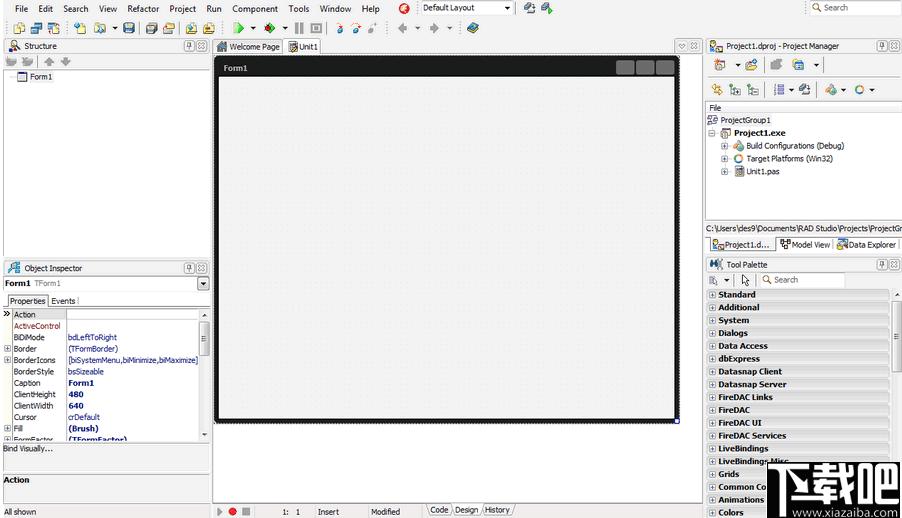This screenshot has width=902, height=518.
Task: Click the Build groups icon in Project Manager
Action: pyautogui.click(x=805, y=90)
